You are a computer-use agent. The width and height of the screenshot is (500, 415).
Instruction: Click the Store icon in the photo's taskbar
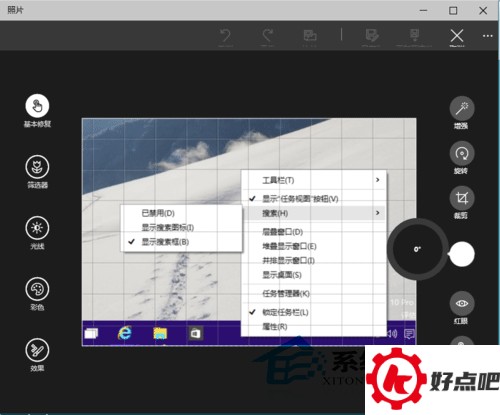click(x=195, y=333)
